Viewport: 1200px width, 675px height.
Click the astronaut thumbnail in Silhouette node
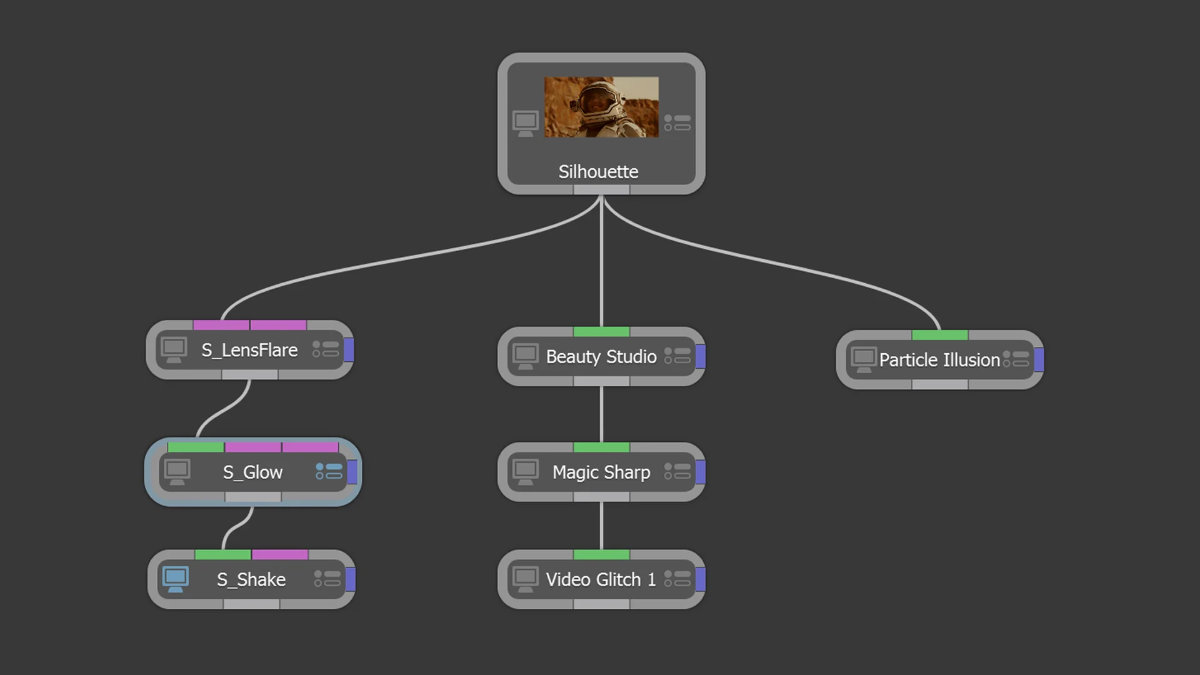(x=601, y=107)
